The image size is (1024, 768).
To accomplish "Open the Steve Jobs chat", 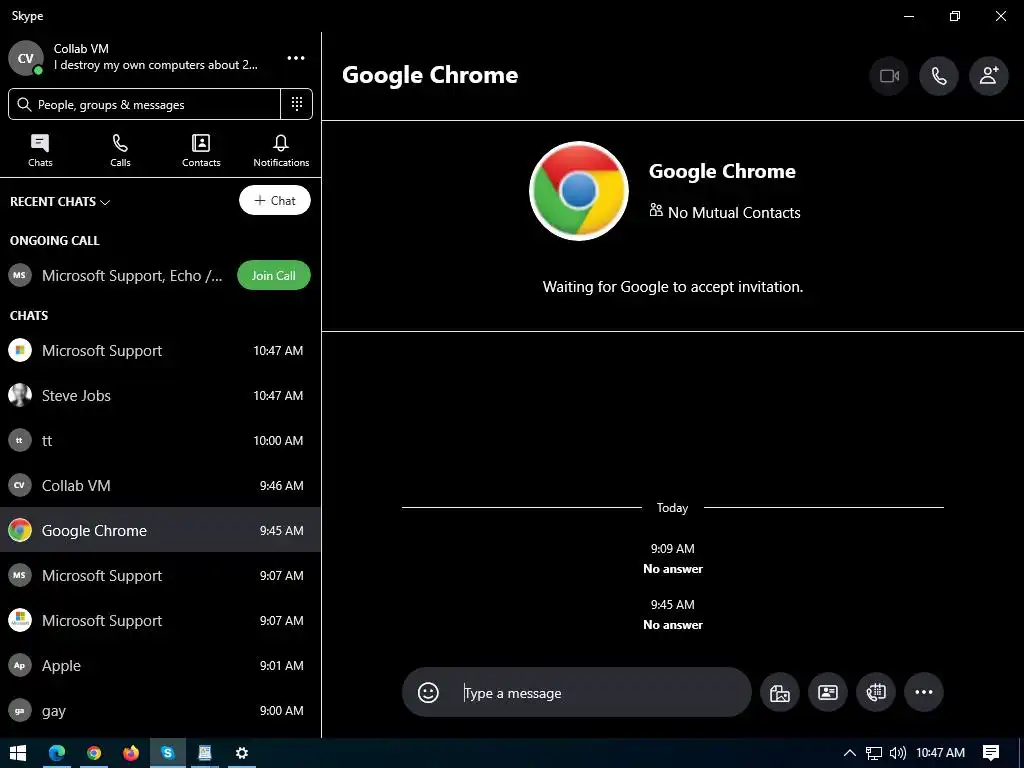I will click(160, 396).
